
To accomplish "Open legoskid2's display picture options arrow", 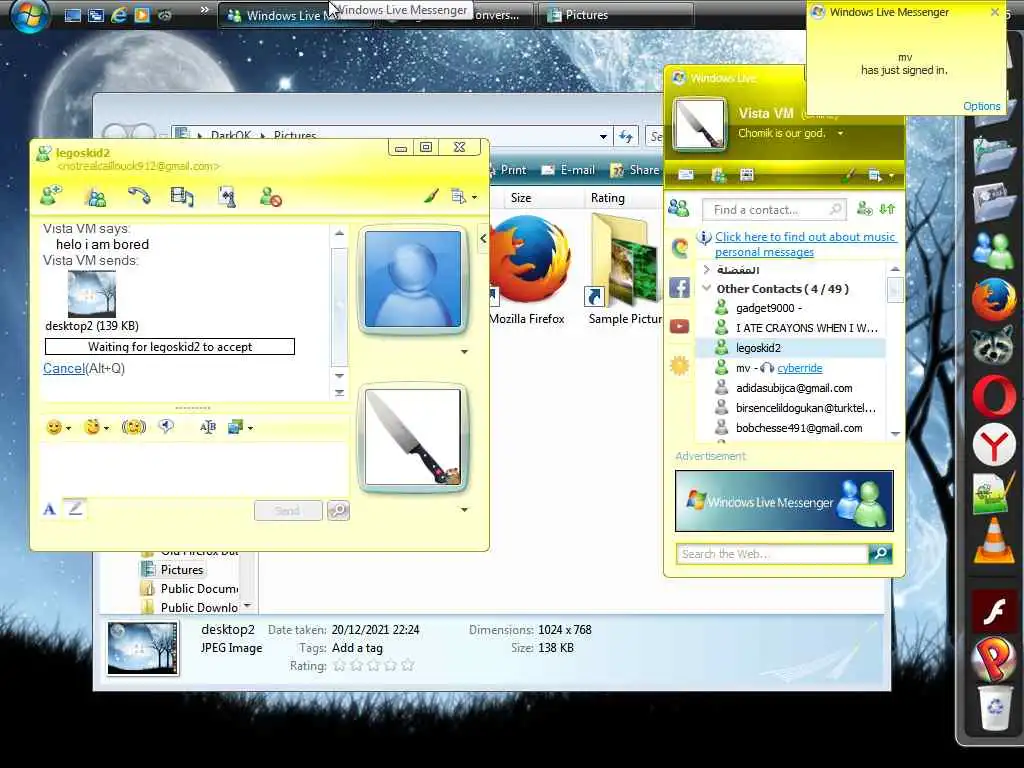I will [464, 351].
